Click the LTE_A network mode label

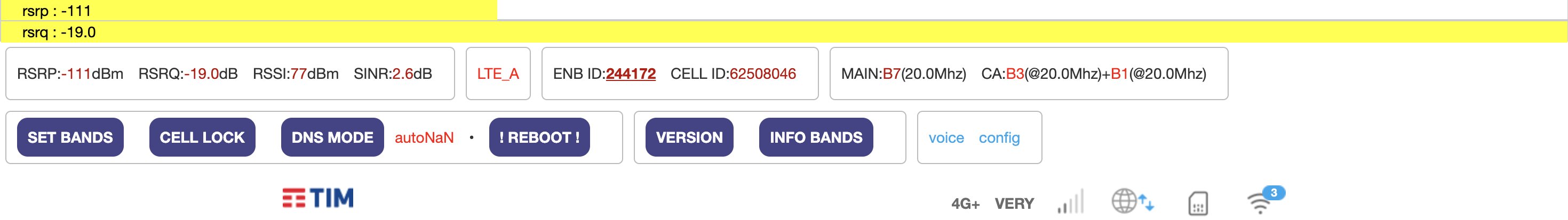498,74
